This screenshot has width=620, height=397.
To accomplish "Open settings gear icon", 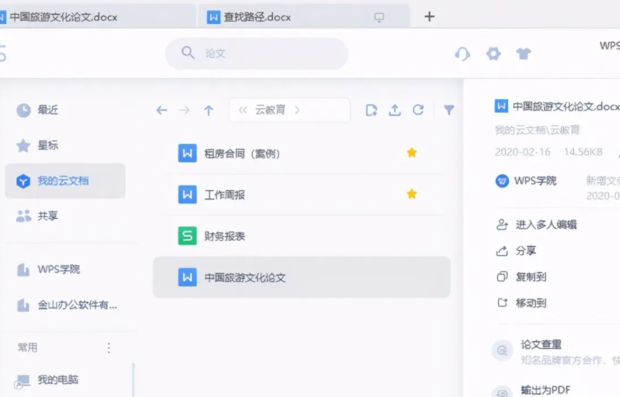I will pyautogui.click(x=493, y=53).
